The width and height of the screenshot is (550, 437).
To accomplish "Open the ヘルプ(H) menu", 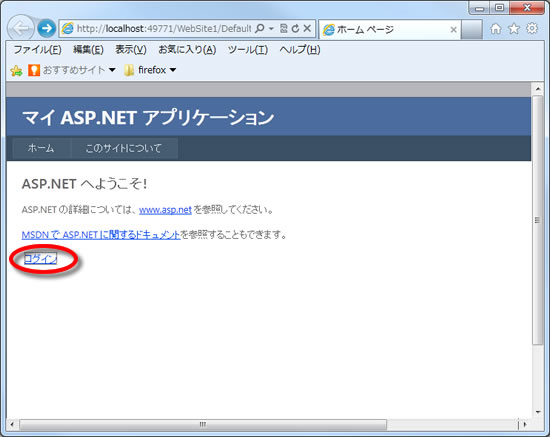I will click(x=300, y=50).
